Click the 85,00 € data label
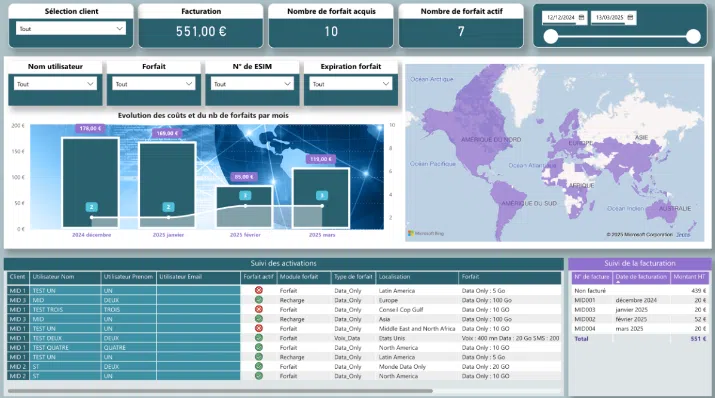715x398 pixels. point(244,177)
